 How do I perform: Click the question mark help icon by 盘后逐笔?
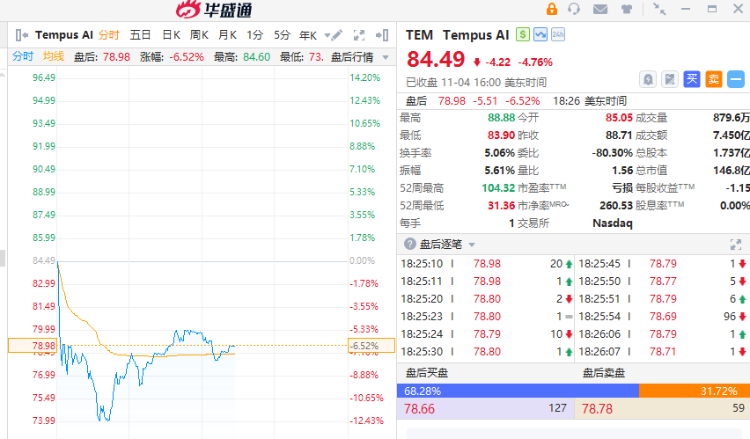coord(409,244)
